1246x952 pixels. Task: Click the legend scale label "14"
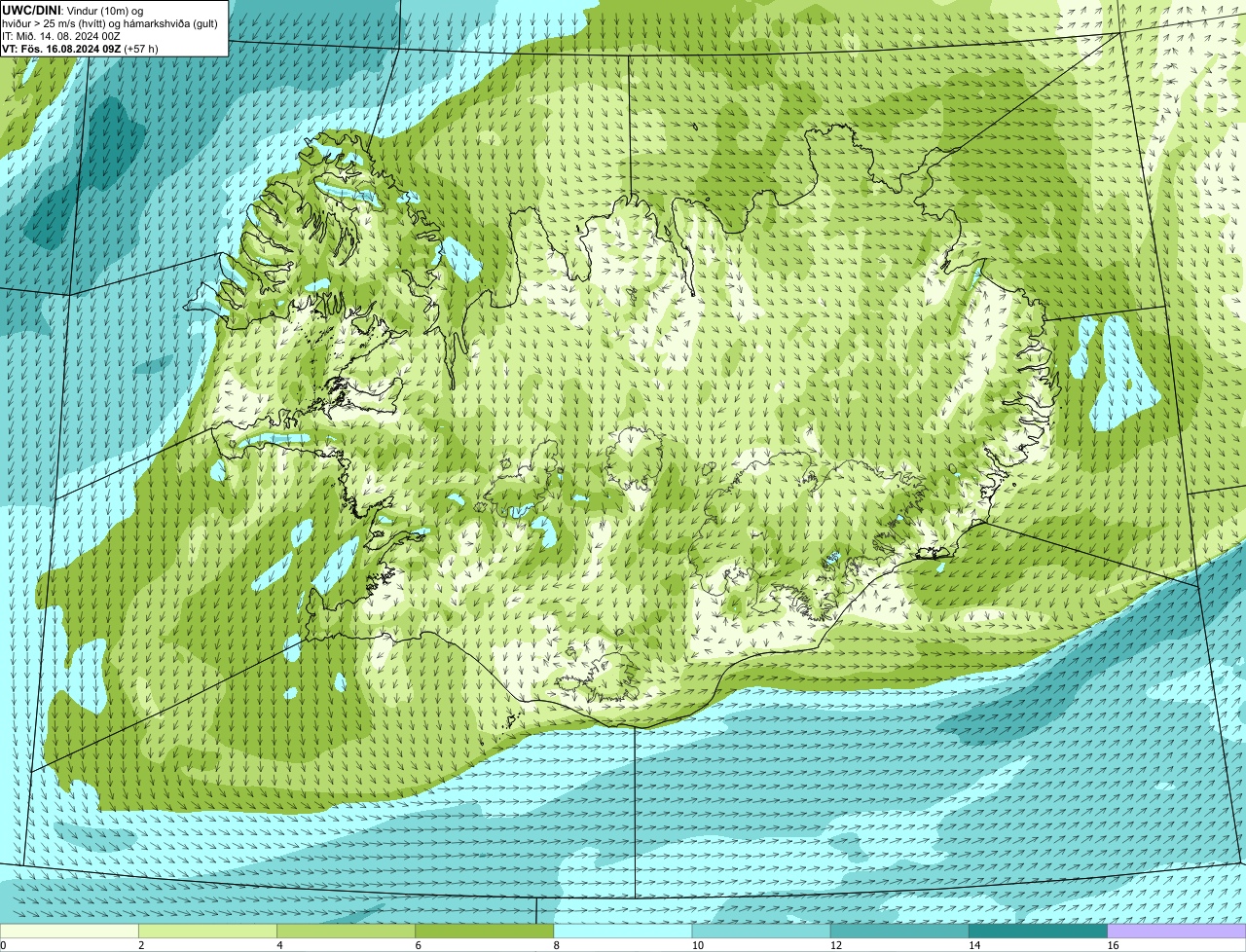(974, 945)
